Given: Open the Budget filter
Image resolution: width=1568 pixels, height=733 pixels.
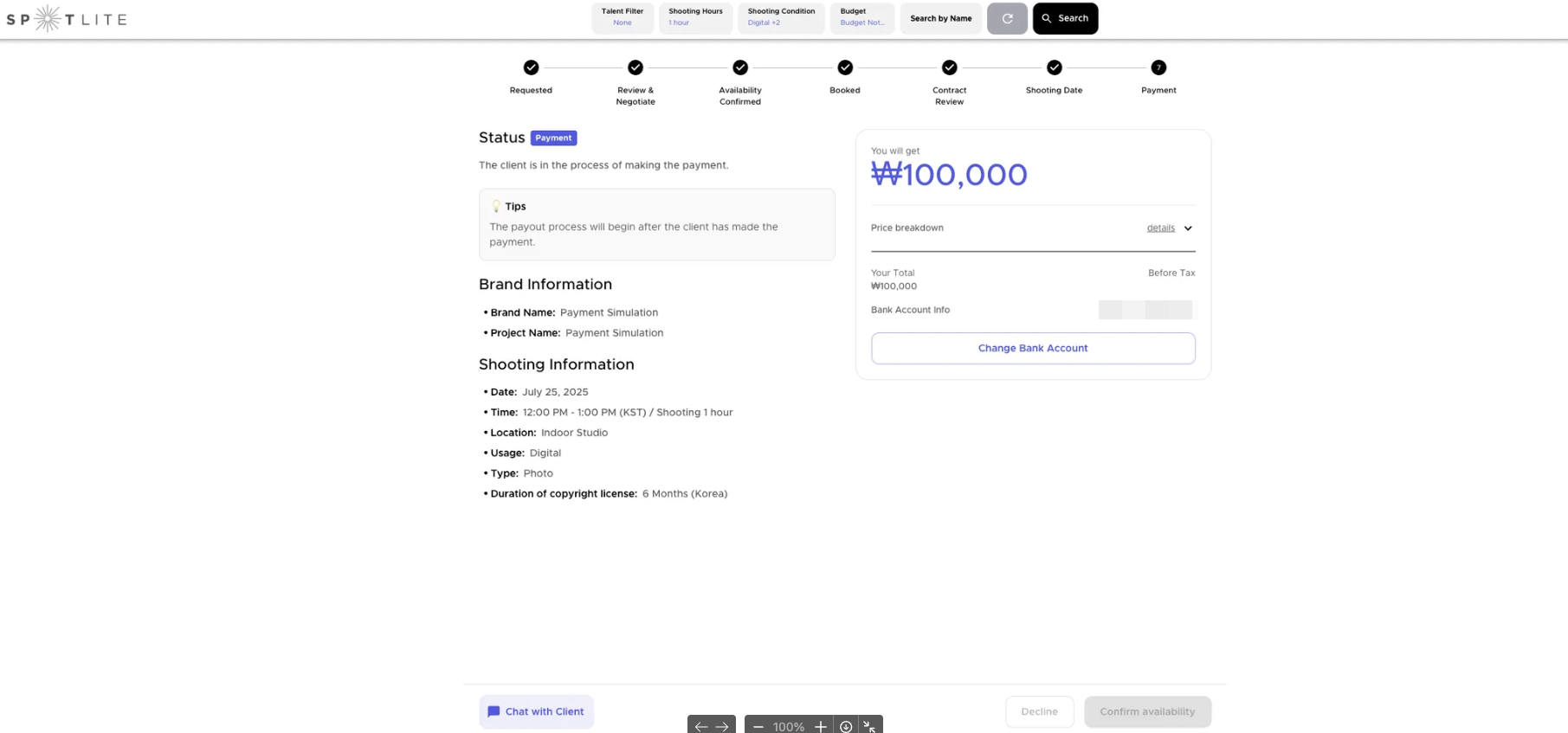Looking at the screenshot, I should click(x=861, y=18).
